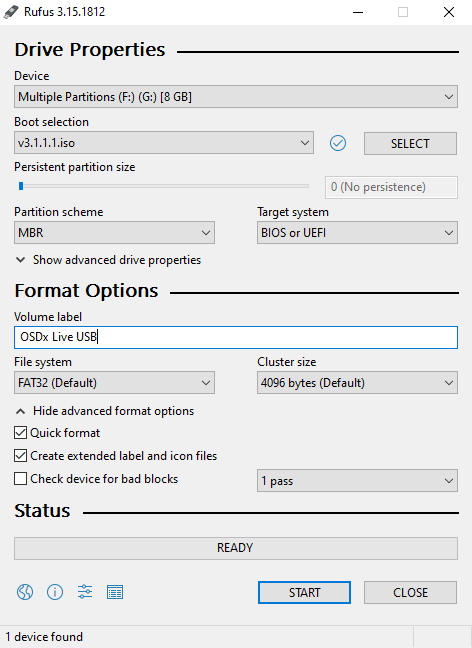The height and width of the screenshot is (648, 472).
Task: Open the Device dropdown list
Action: click(236, 97)
